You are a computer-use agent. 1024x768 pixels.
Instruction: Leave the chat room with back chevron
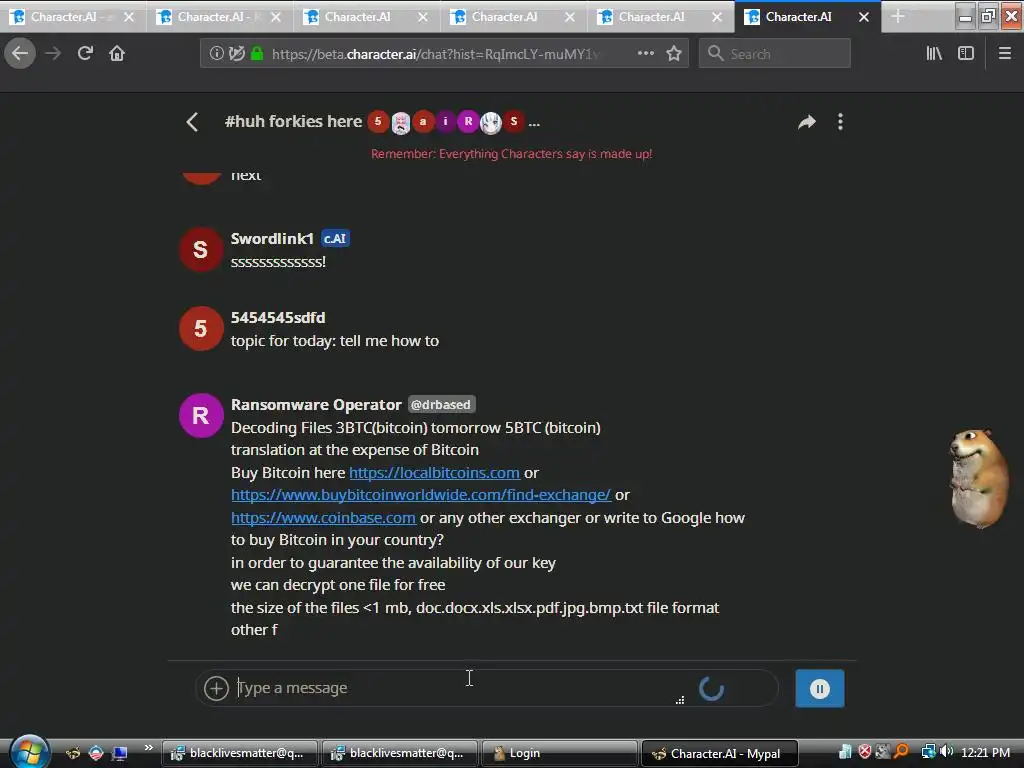[x=191, y=122]
